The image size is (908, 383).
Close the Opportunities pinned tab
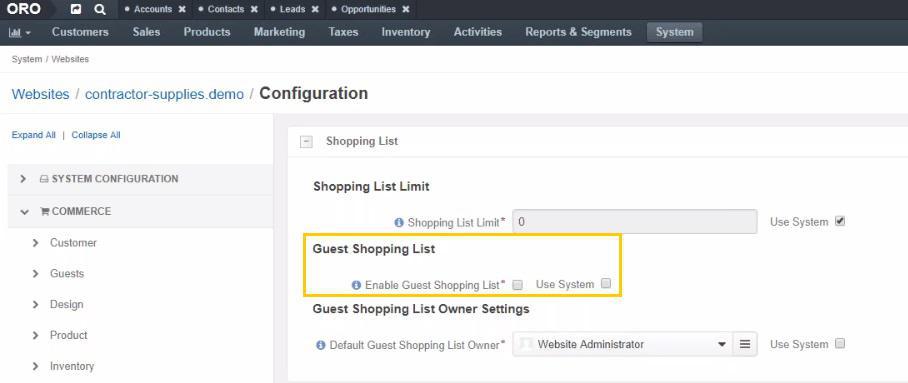coord(406,9)
